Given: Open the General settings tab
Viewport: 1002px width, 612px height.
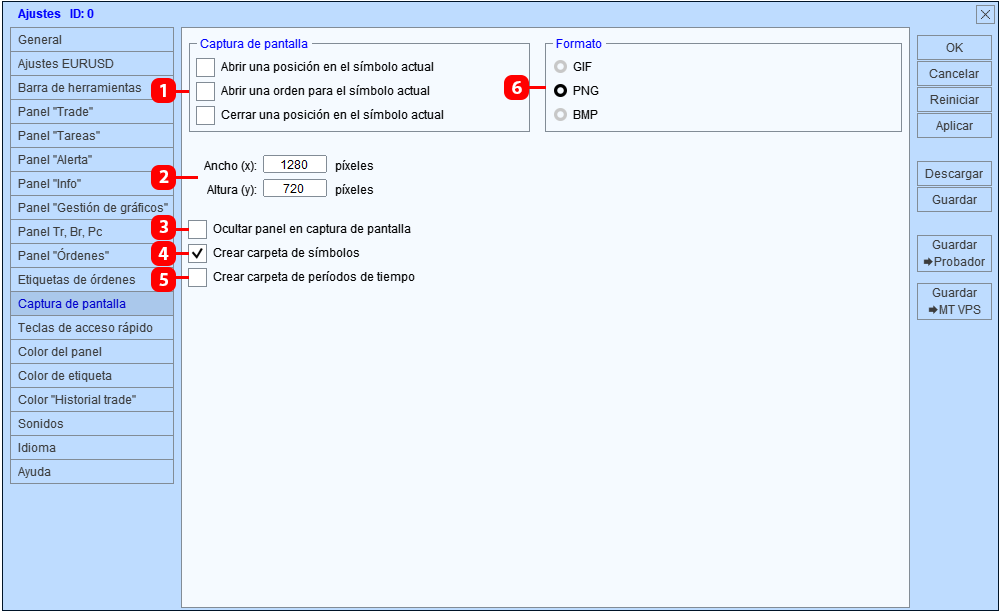Looking at the screenshot, I should coord(92,40).
